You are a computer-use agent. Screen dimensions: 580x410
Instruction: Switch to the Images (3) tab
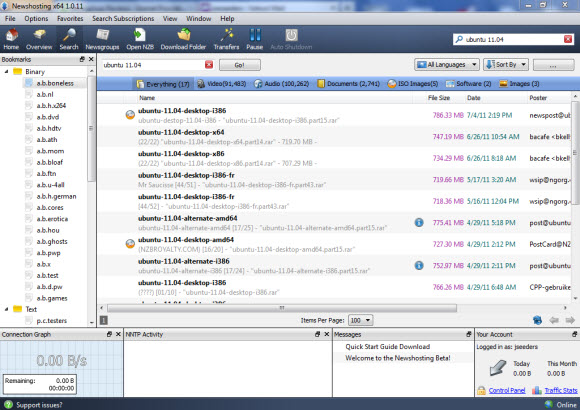[519, 84]
